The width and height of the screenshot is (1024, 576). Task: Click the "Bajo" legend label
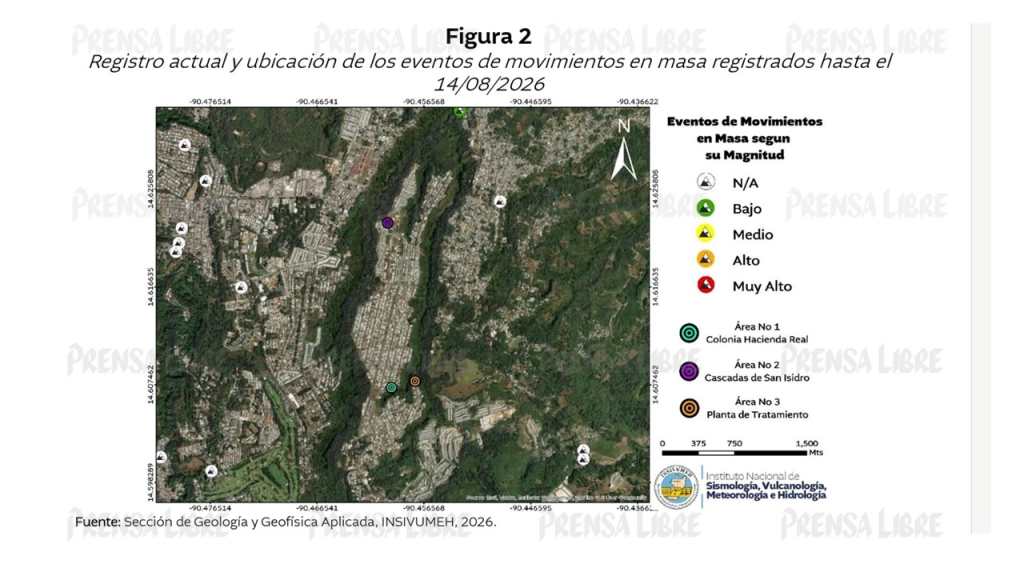point(747,209)
